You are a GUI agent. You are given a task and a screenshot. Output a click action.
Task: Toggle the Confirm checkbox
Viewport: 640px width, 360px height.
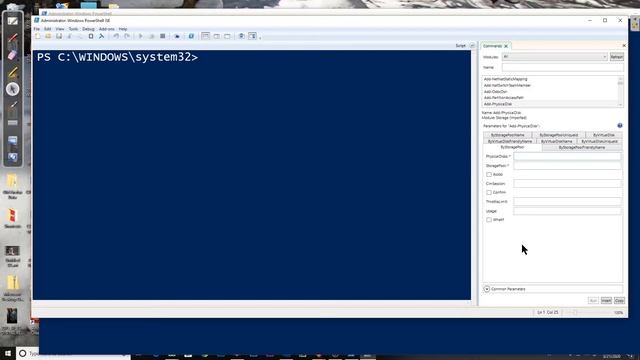489,192
